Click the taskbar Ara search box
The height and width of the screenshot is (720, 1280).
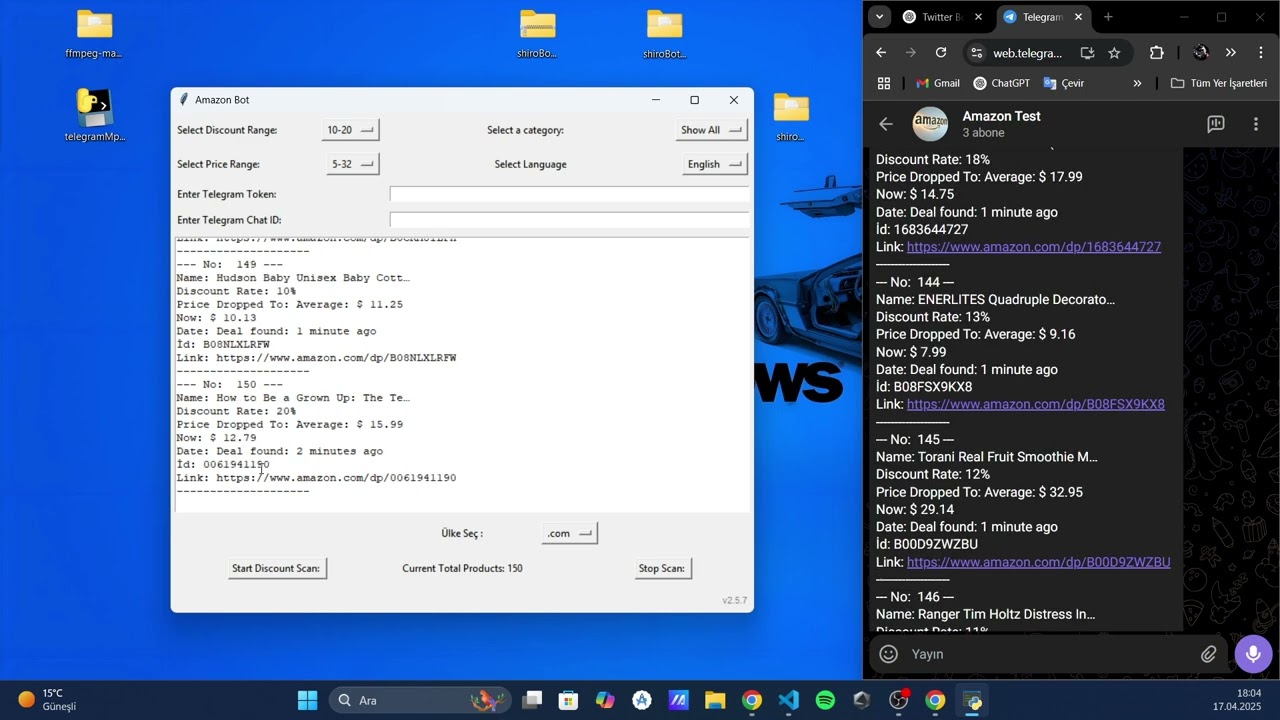(420, 700)
